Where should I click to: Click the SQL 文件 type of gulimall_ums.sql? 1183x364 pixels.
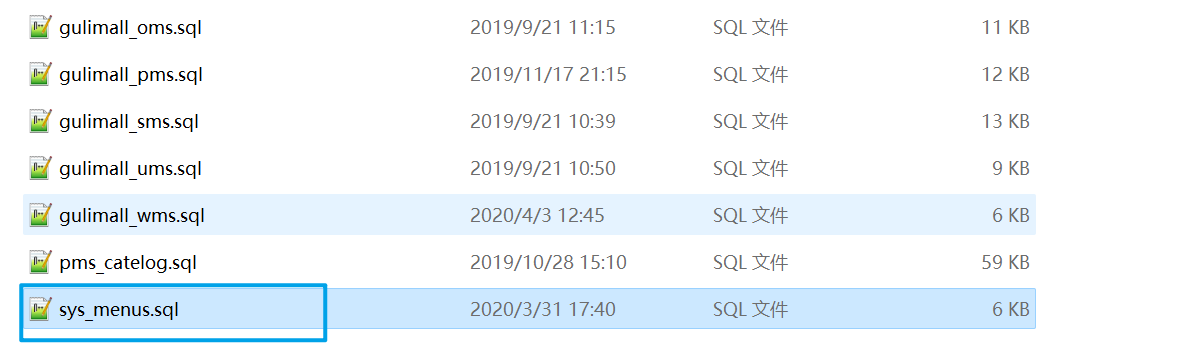point(751,169)
